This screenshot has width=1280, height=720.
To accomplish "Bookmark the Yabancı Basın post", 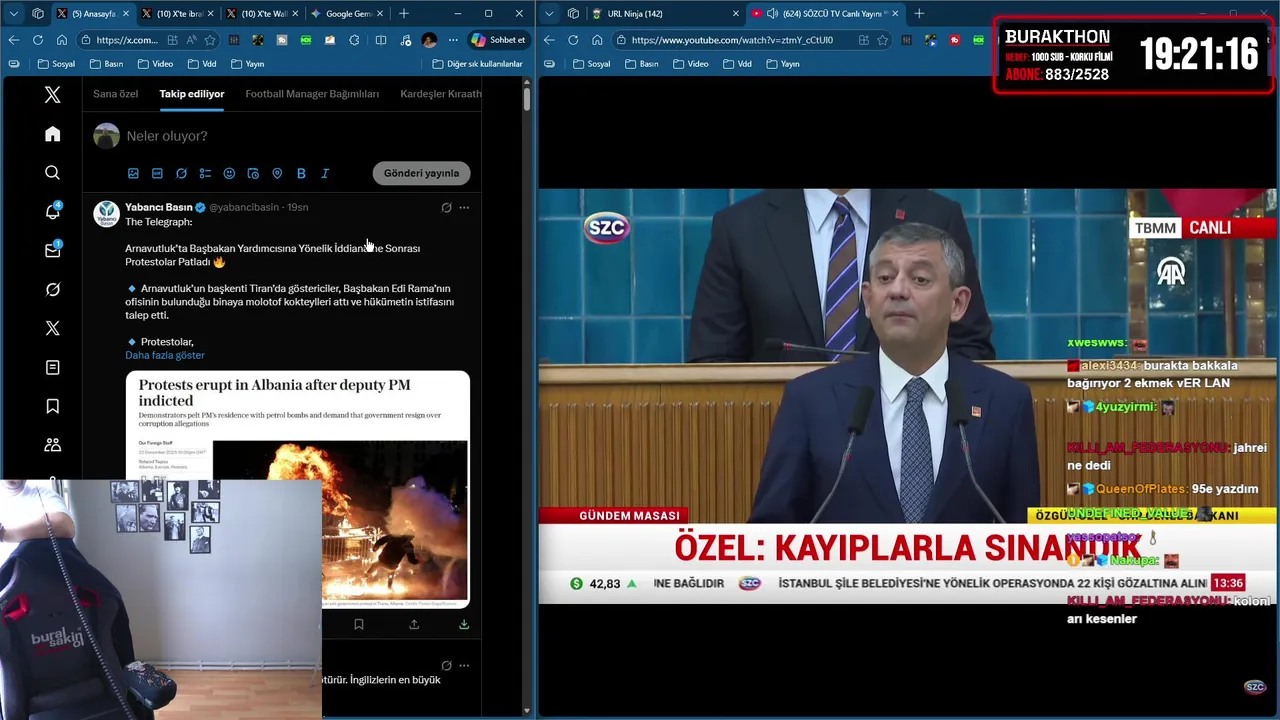I will (359, 624).
